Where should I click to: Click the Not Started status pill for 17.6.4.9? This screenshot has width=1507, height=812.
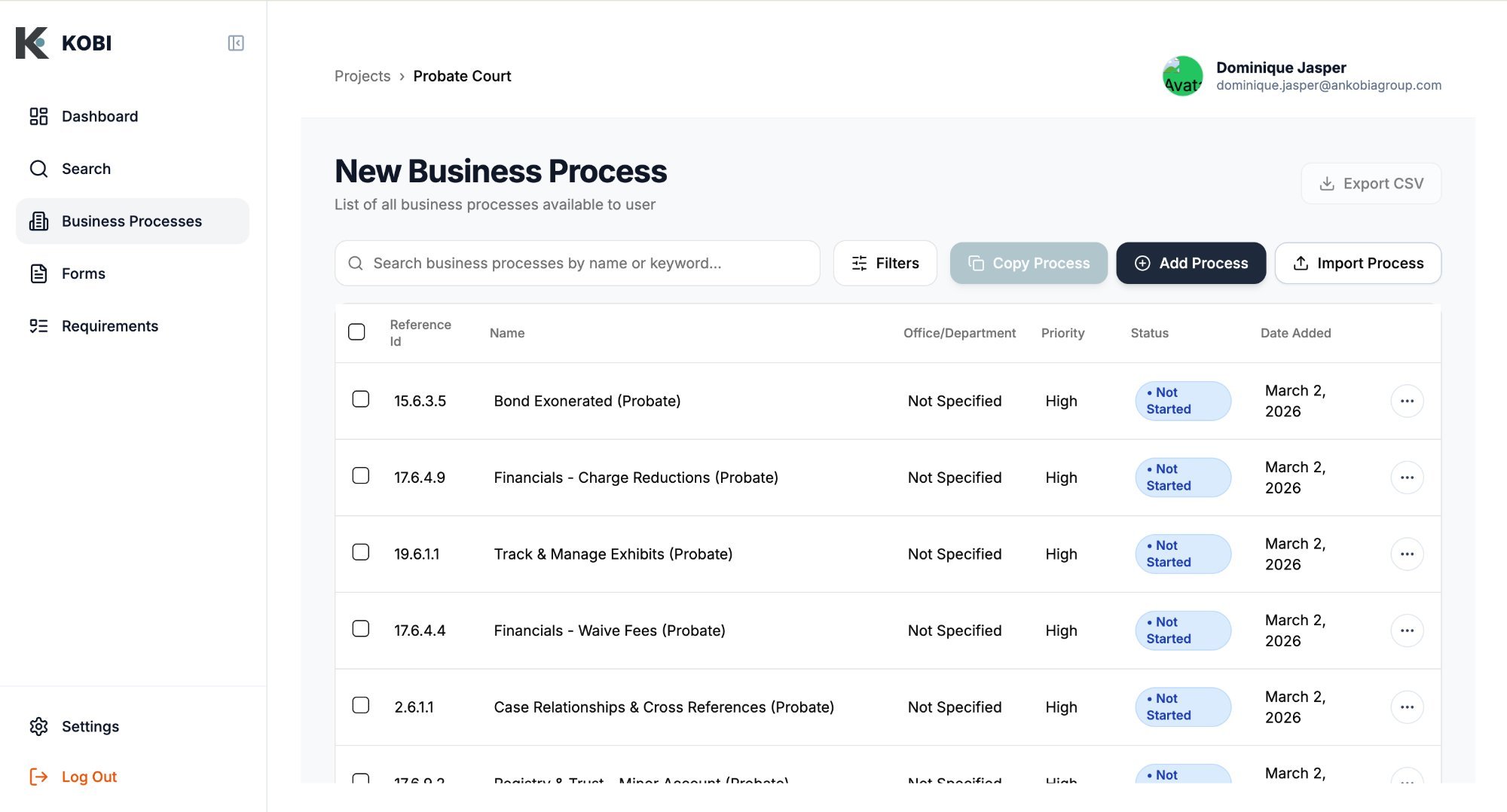click(x=1181, y=477)
